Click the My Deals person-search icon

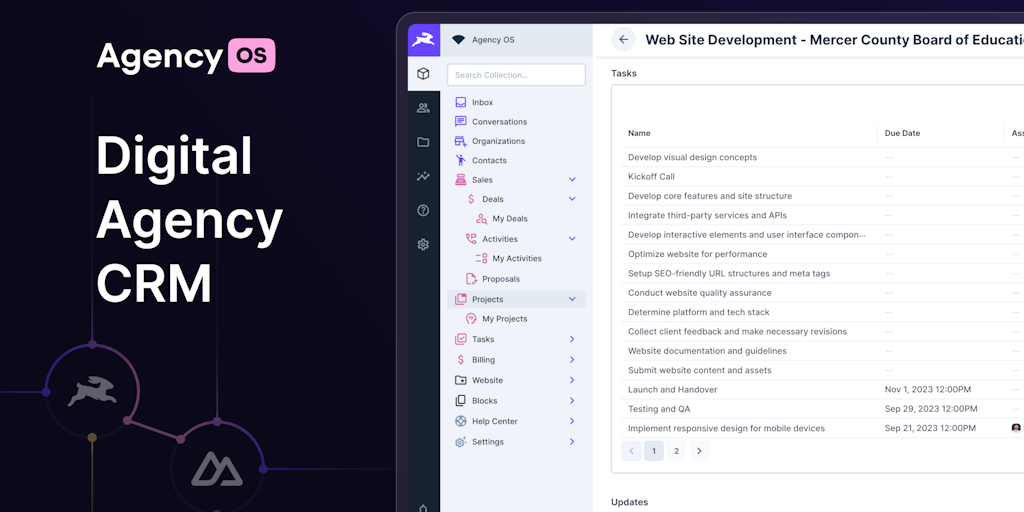coord(481,219)
